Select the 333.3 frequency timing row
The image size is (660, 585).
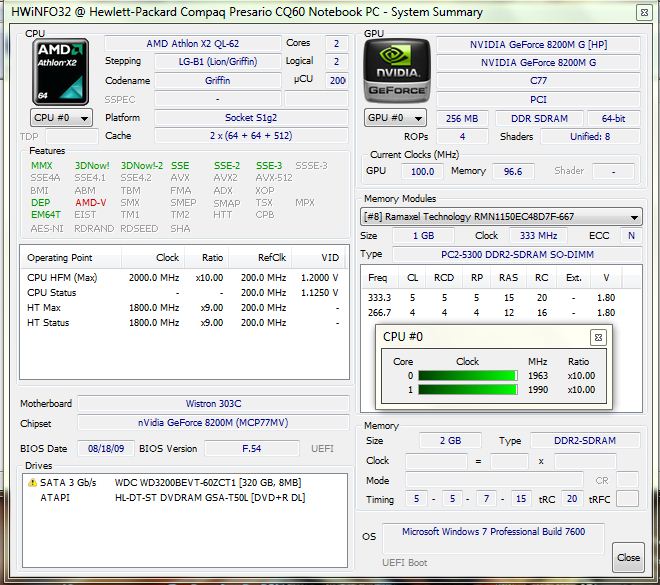tap(501, 298)
